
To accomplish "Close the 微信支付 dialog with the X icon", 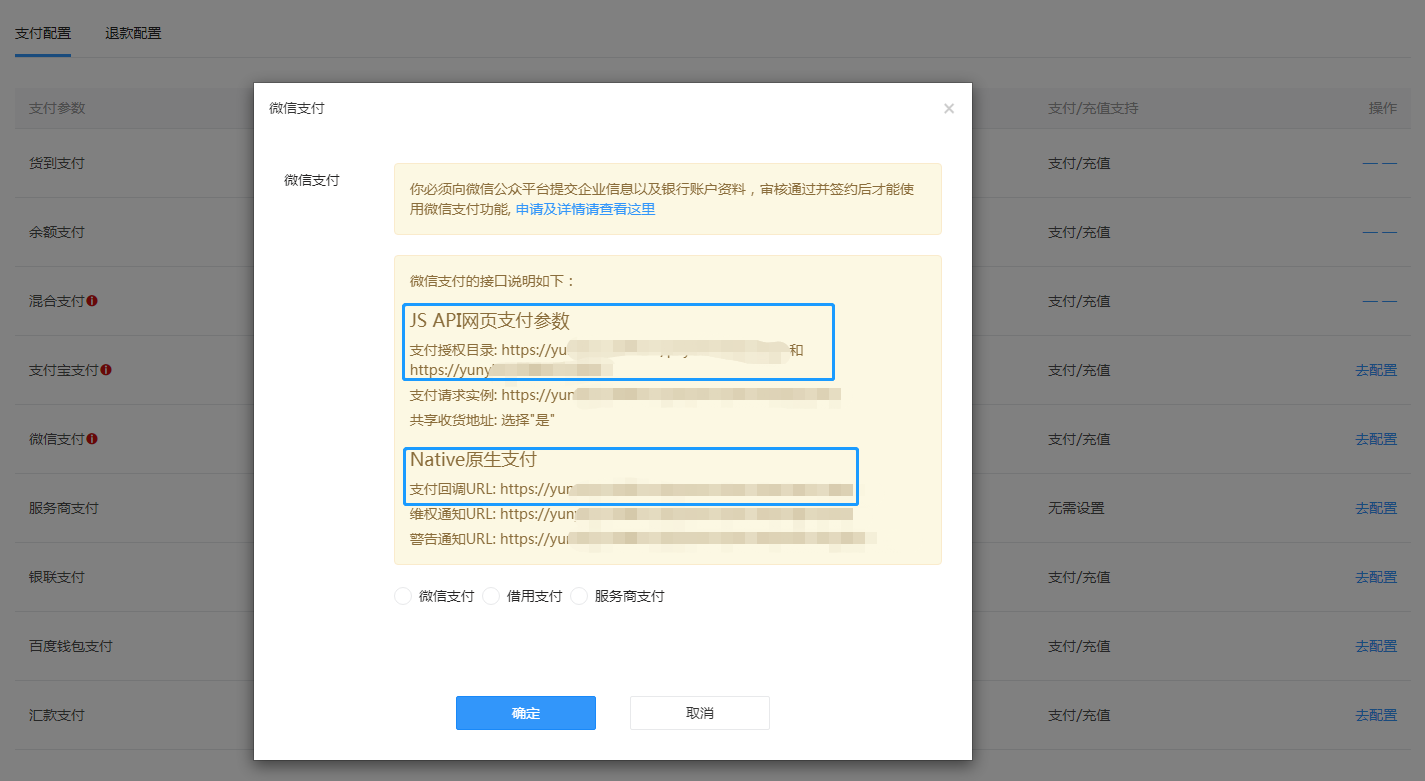I will [x=949, y=109].
